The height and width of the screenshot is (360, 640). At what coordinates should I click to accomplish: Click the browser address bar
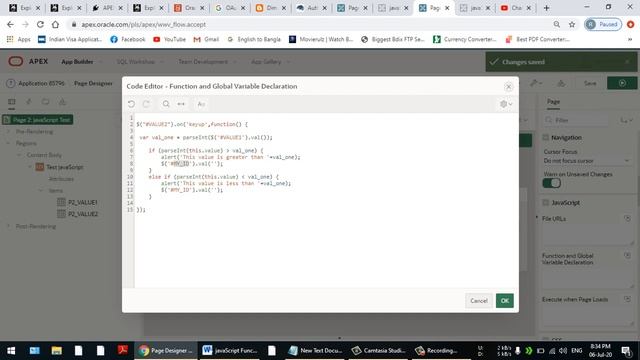coord(310,24)
